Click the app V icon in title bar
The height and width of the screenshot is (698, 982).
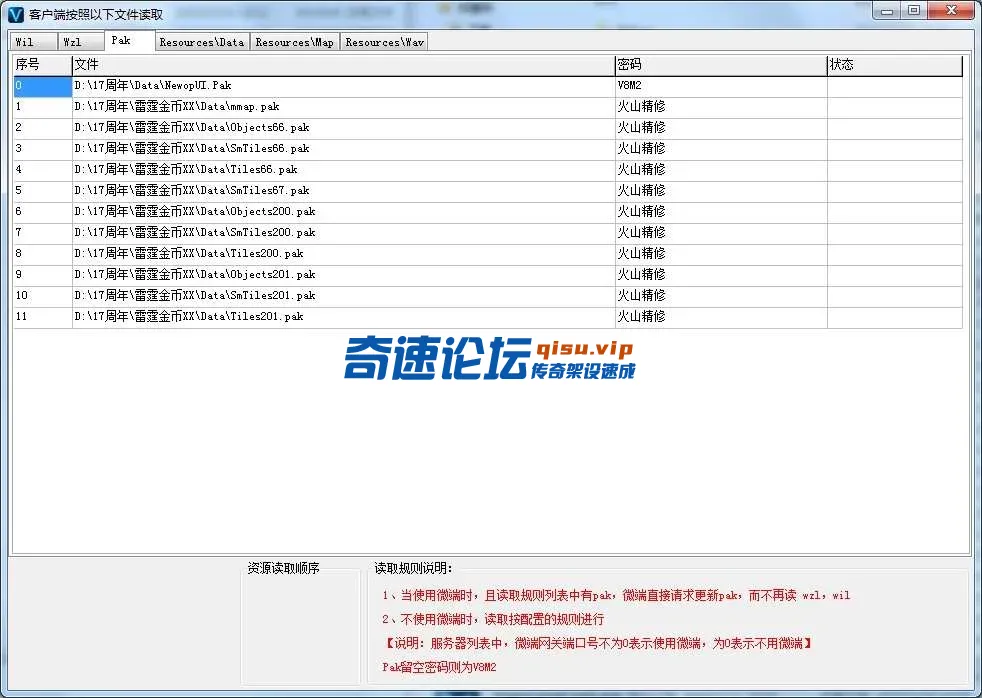[x=15, y=14]
